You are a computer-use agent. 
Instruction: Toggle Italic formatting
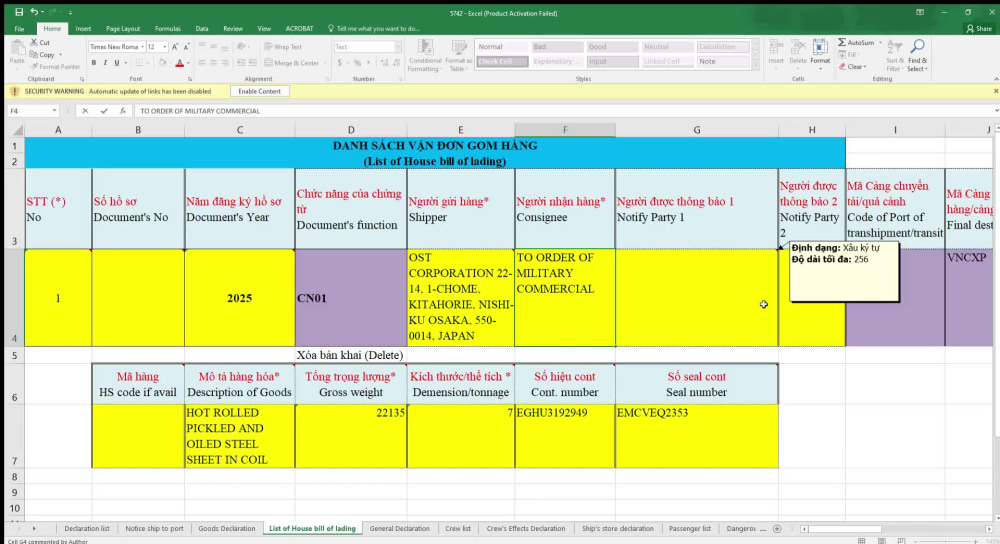coord(105,63)
